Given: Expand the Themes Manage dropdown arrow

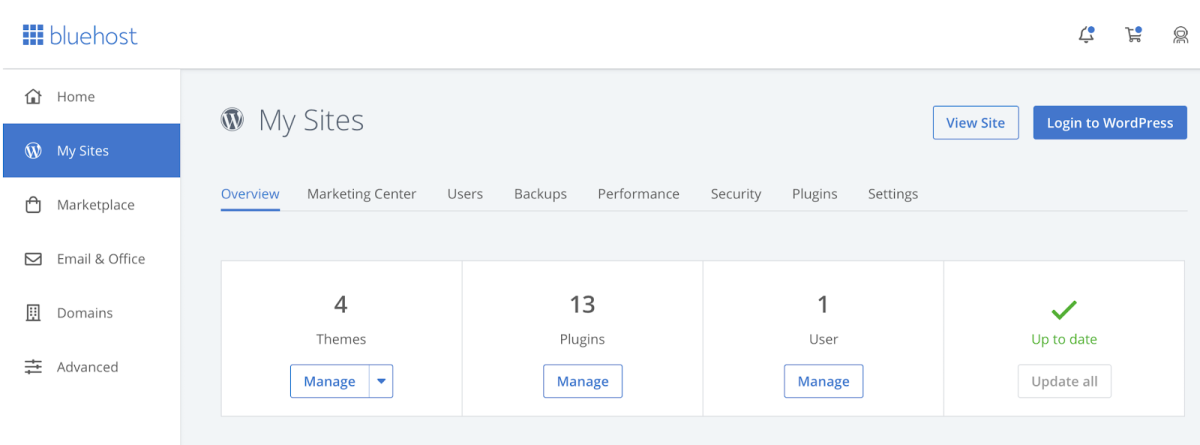Looking at the screenshot, I should [381, 381].
